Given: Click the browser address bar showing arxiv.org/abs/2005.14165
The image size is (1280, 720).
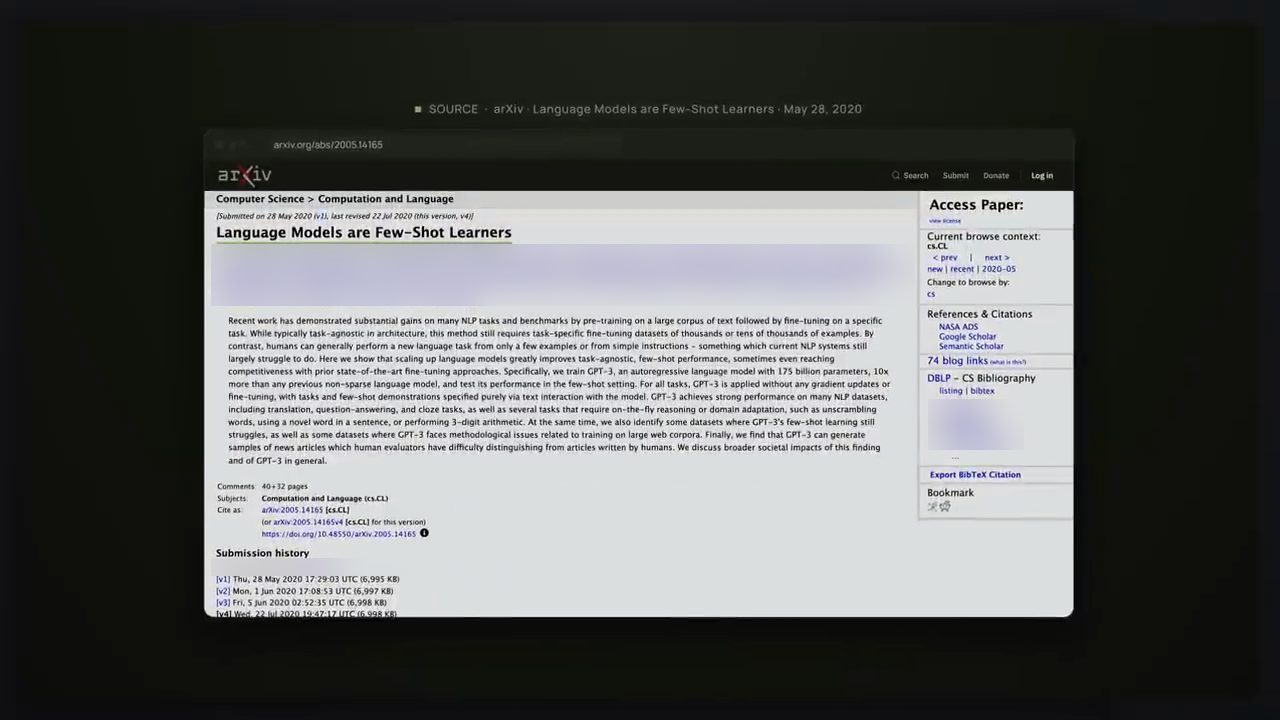Looking at the screenshot, I should pyautogui.click(x=328, y=145).
